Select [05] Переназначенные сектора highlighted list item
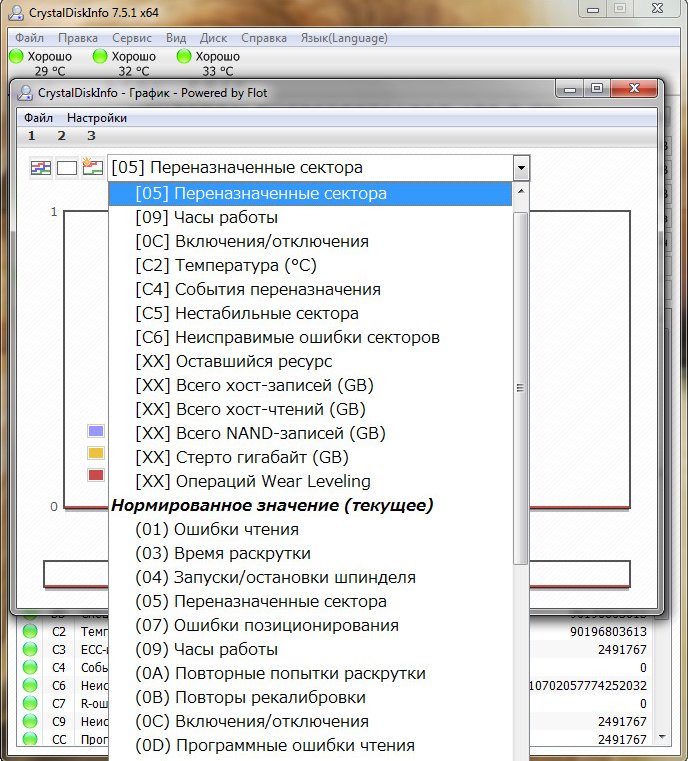This screenshot has width=688, height=761. pyautogui.click(x=311, y=194)
